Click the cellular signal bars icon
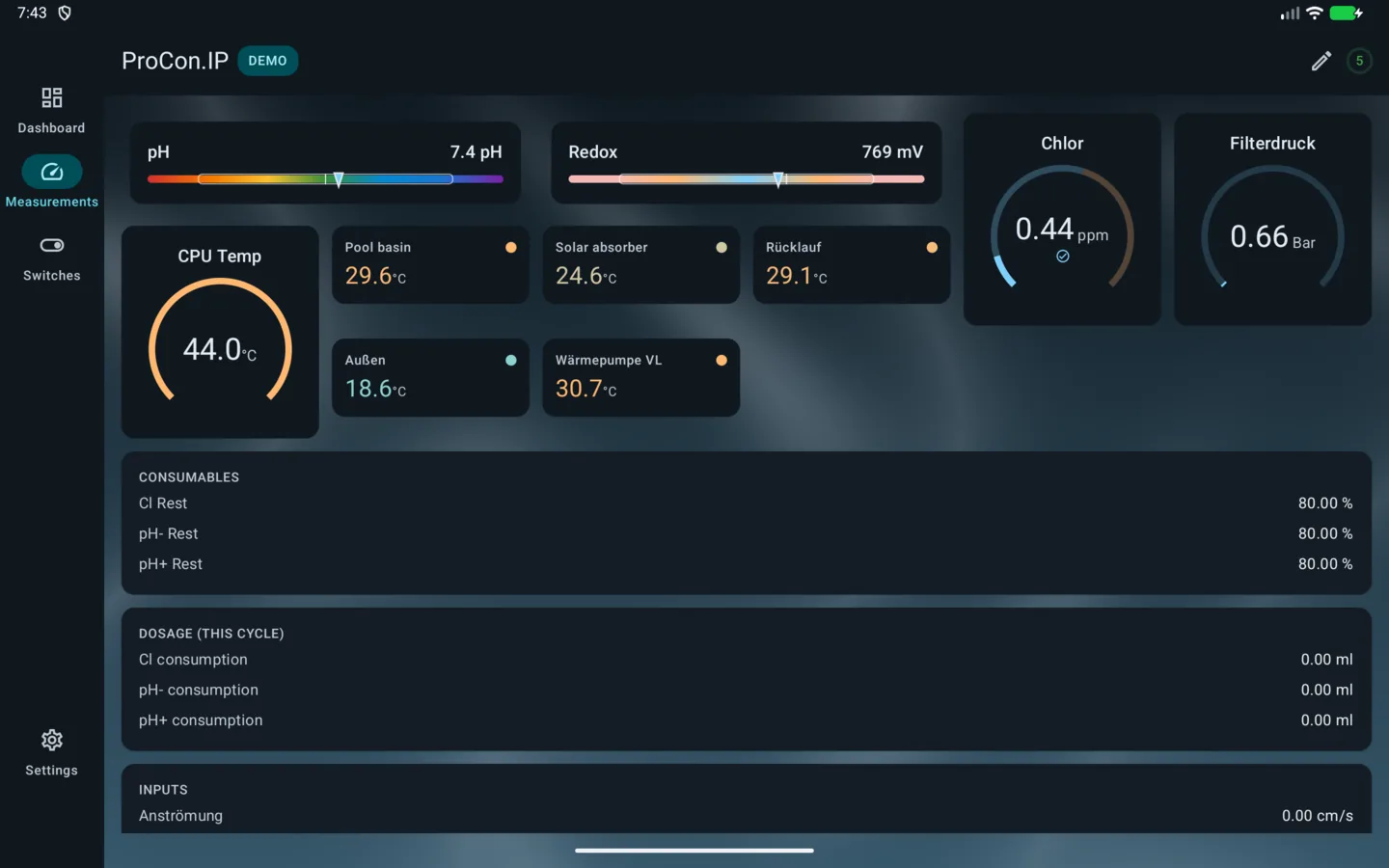This screenshot has width=1389, height=868. [x=1290, y=14]
